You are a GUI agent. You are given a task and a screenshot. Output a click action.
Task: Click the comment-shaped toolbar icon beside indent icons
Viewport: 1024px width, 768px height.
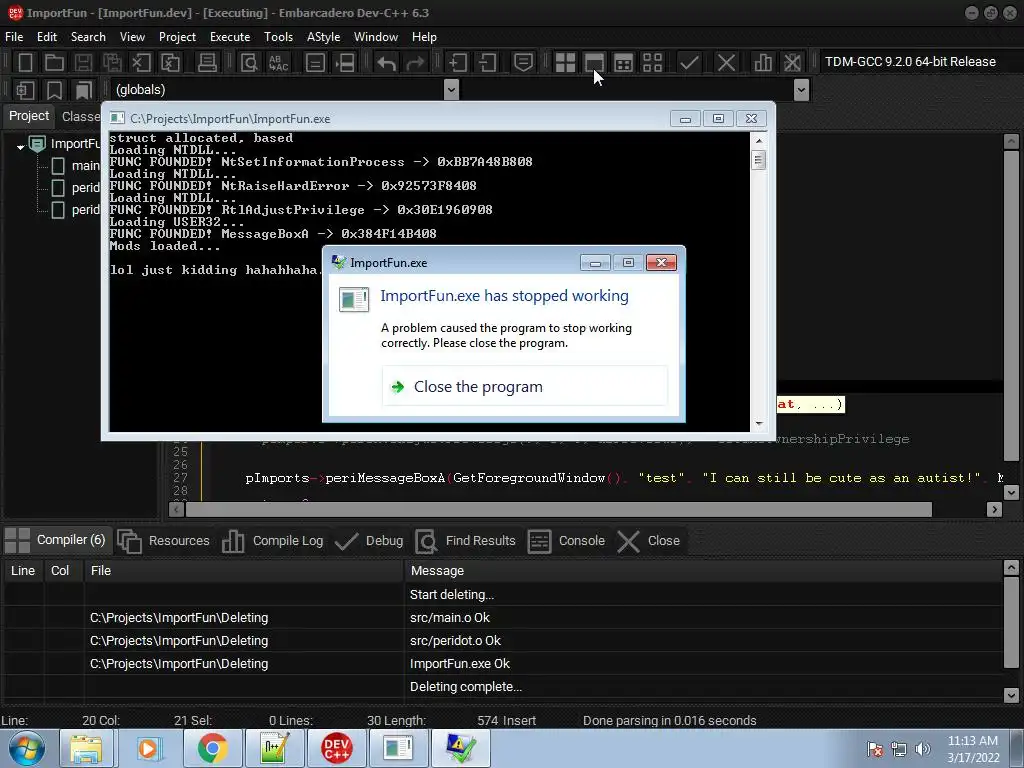(x=523, y=63)
